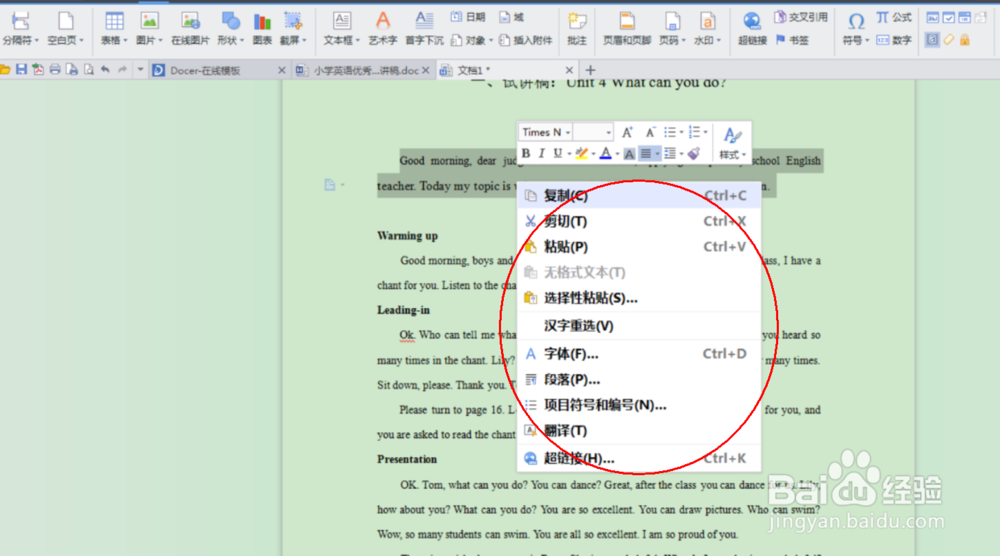Screen dimensions: 1000x556
Task: Choose 翻译(T) from the context menu
Action: (640, 430)
